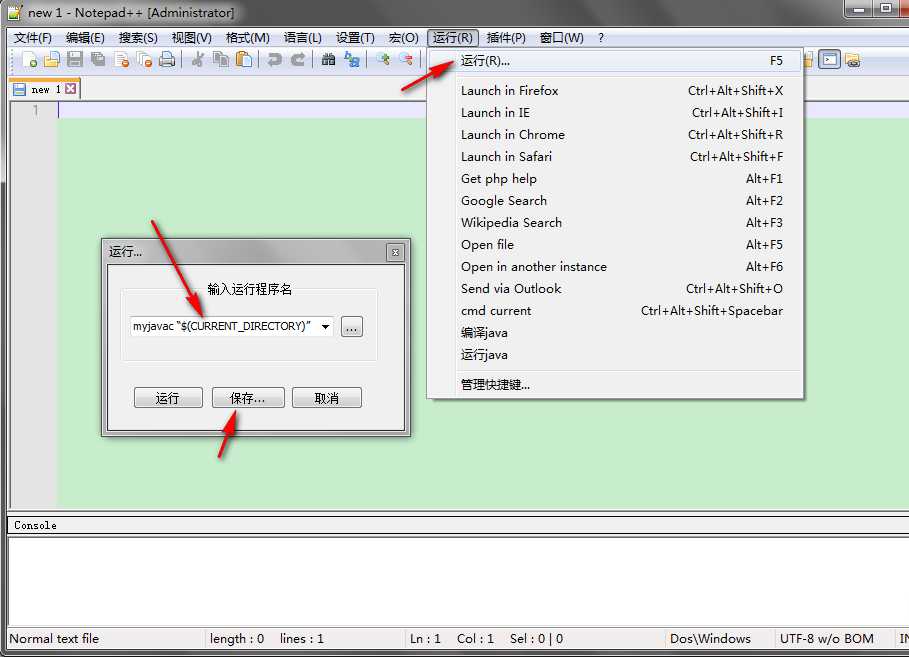Choose Open file entry
The height and width of the screenshot is (657, 909).
pyautogui.click(x=616, y=245)
